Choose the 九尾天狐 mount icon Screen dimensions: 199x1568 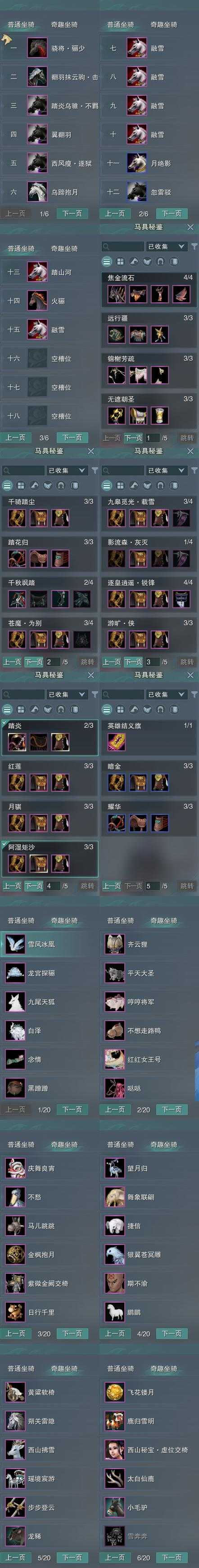pos(14,1002)
